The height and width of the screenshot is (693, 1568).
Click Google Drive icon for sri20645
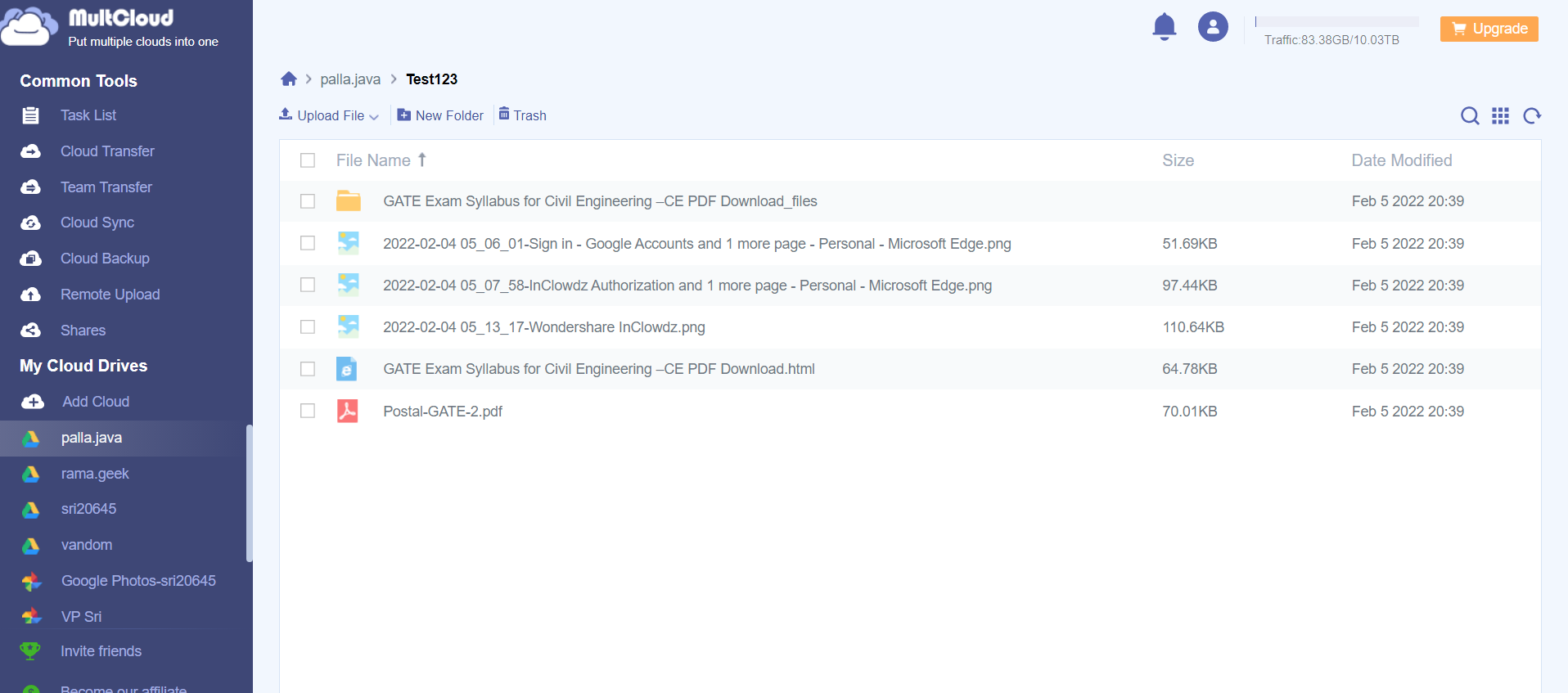coord(31,509)
